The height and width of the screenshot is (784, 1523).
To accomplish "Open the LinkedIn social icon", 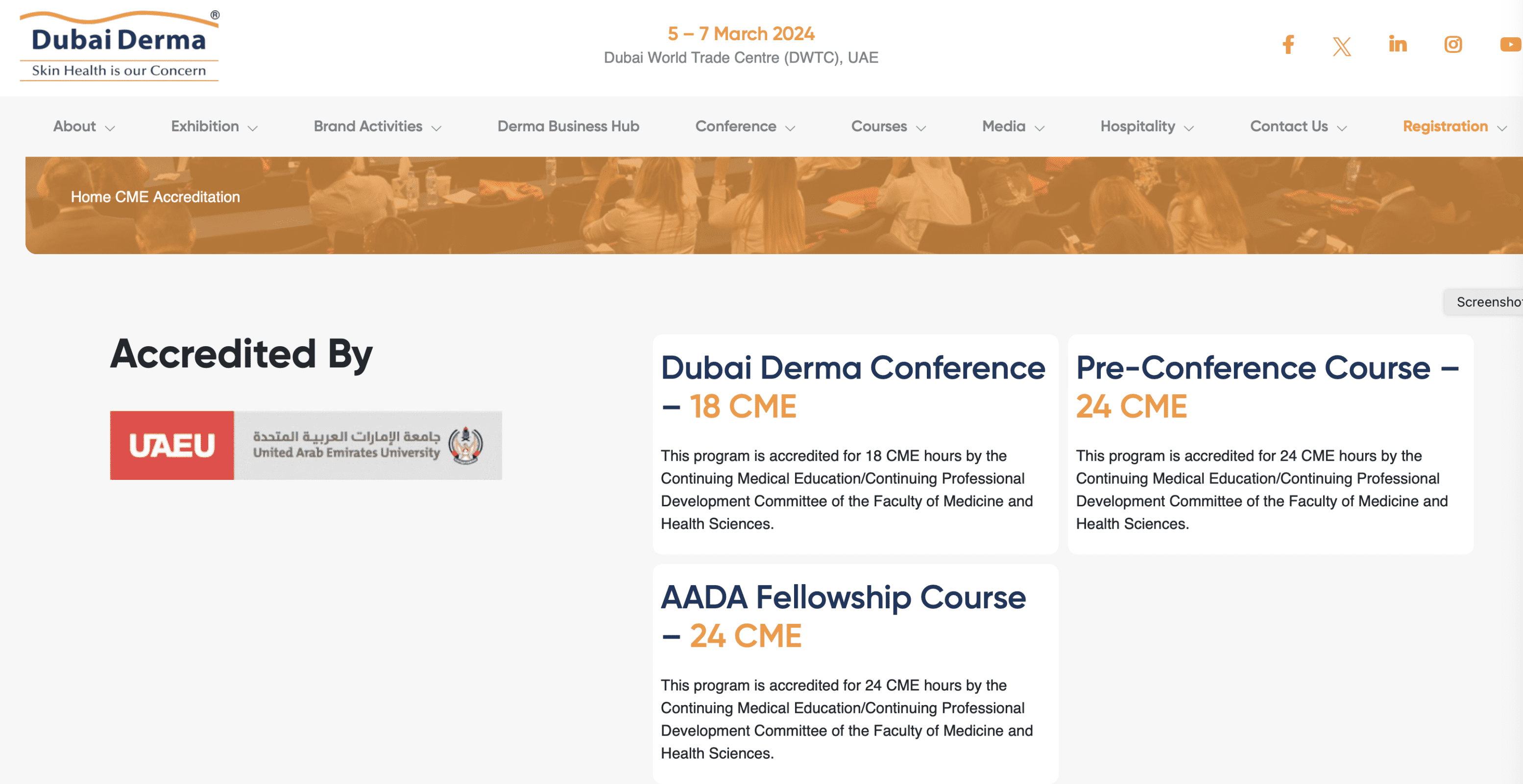I will click(1398, 44).
